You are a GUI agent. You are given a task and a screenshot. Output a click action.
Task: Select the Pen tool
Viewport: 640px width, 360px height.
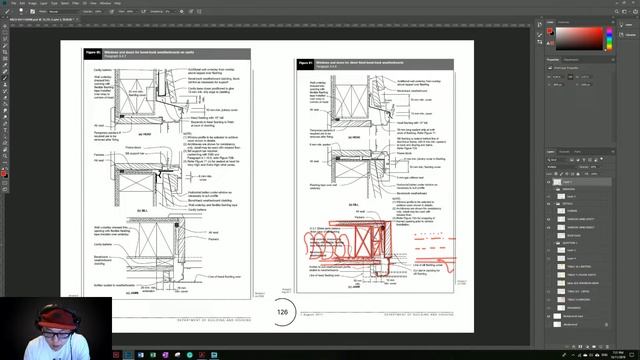(4, 122)
